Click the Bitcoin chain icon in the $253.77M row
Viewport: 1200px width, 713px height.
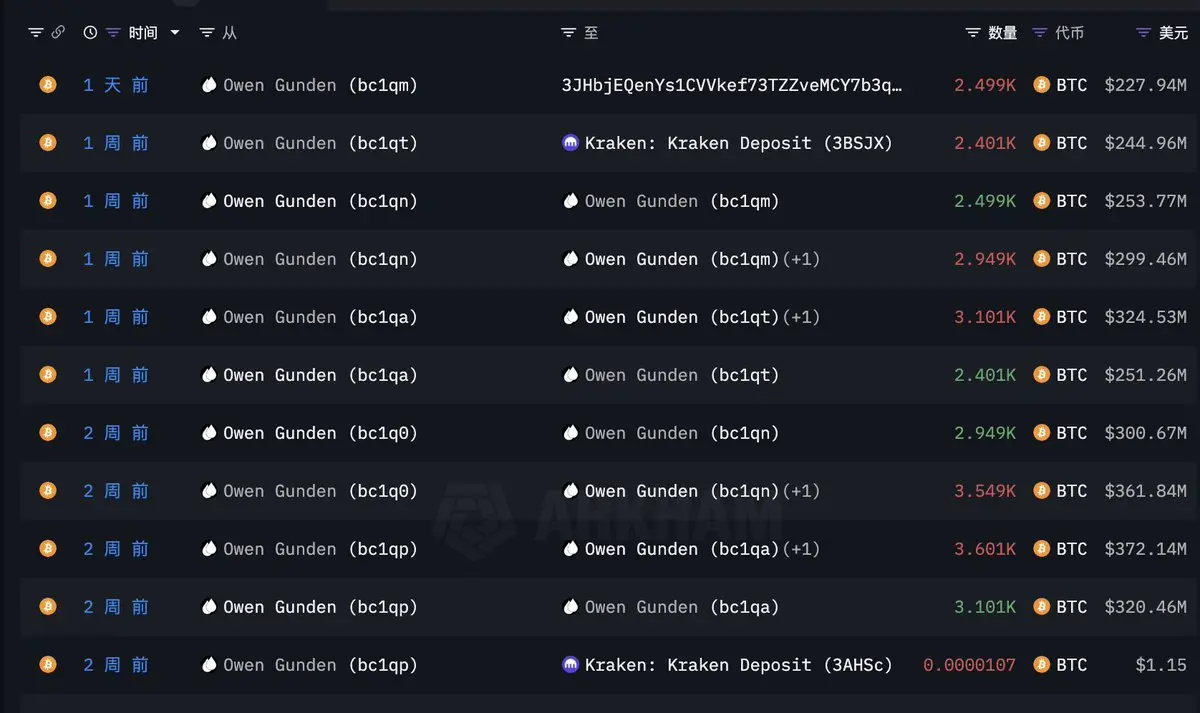click(x=48, y=201)
